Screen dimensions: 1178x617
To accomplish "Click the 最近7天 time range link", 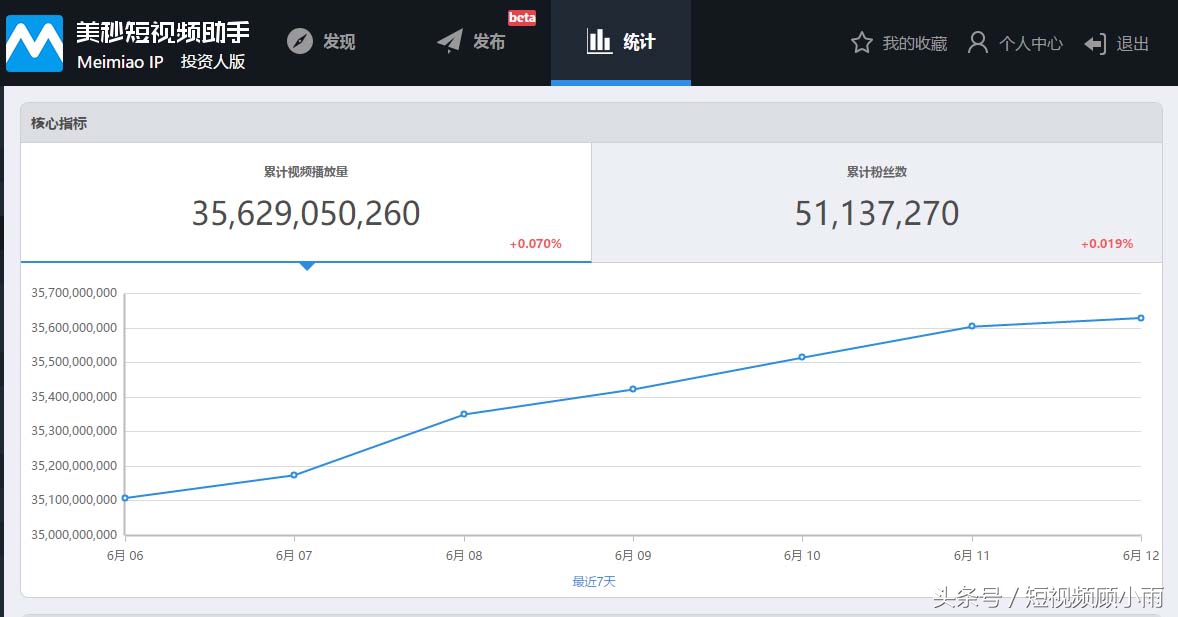I will [x=594, y=581].
